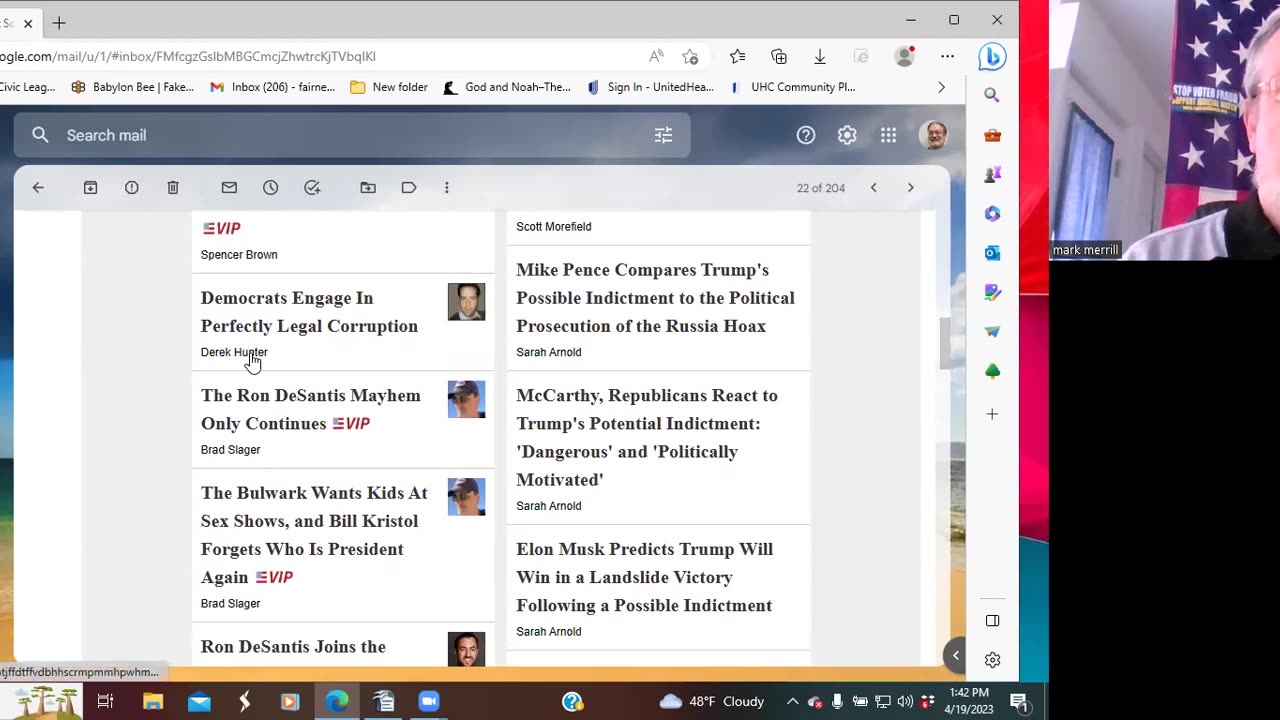This screenshot has width=1280, height=720.
Task: Open File Explorer from taskbar
Action: (x=152, y=701)
